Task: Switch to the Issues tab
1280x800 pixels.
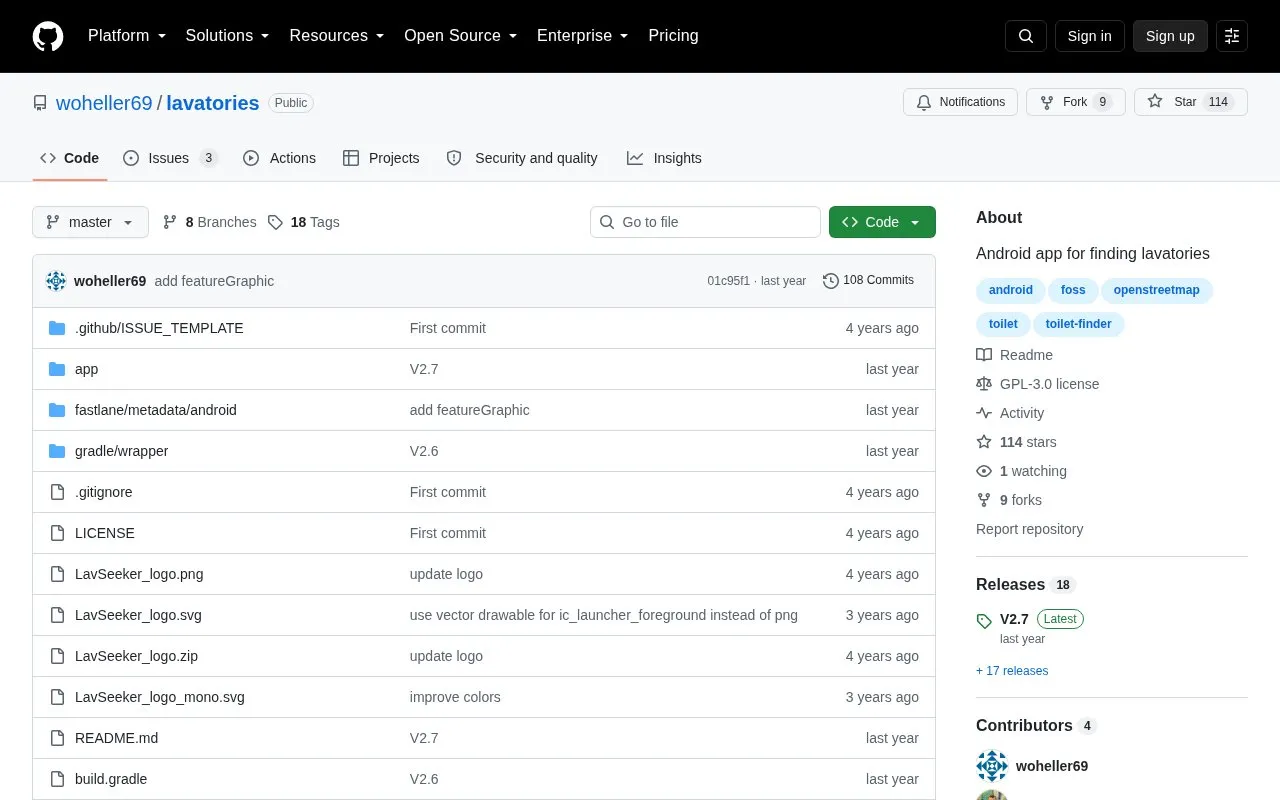Action: tap(170, 158)
